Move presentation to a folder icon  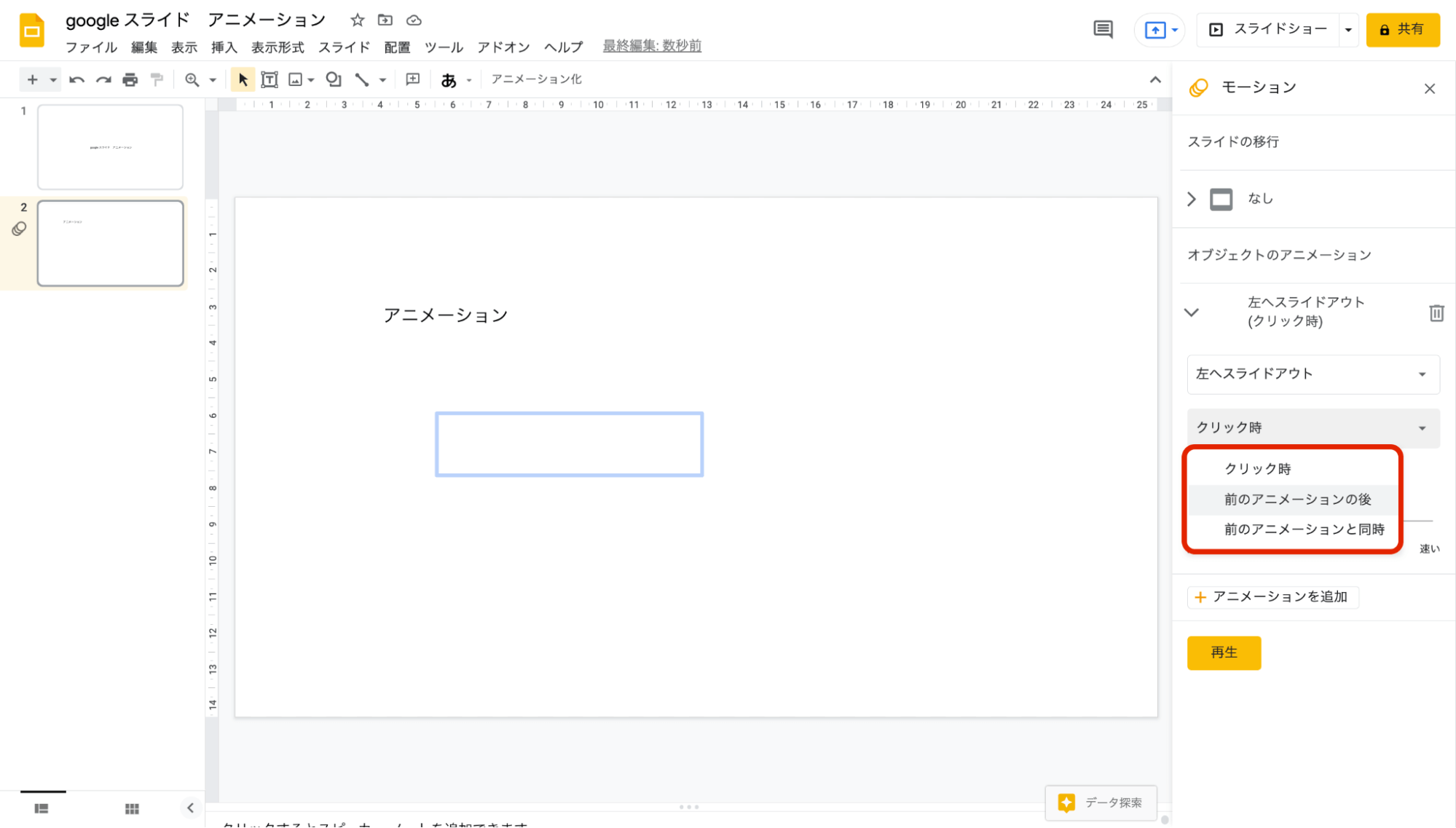pyautogui.click(x=385, y=20)
